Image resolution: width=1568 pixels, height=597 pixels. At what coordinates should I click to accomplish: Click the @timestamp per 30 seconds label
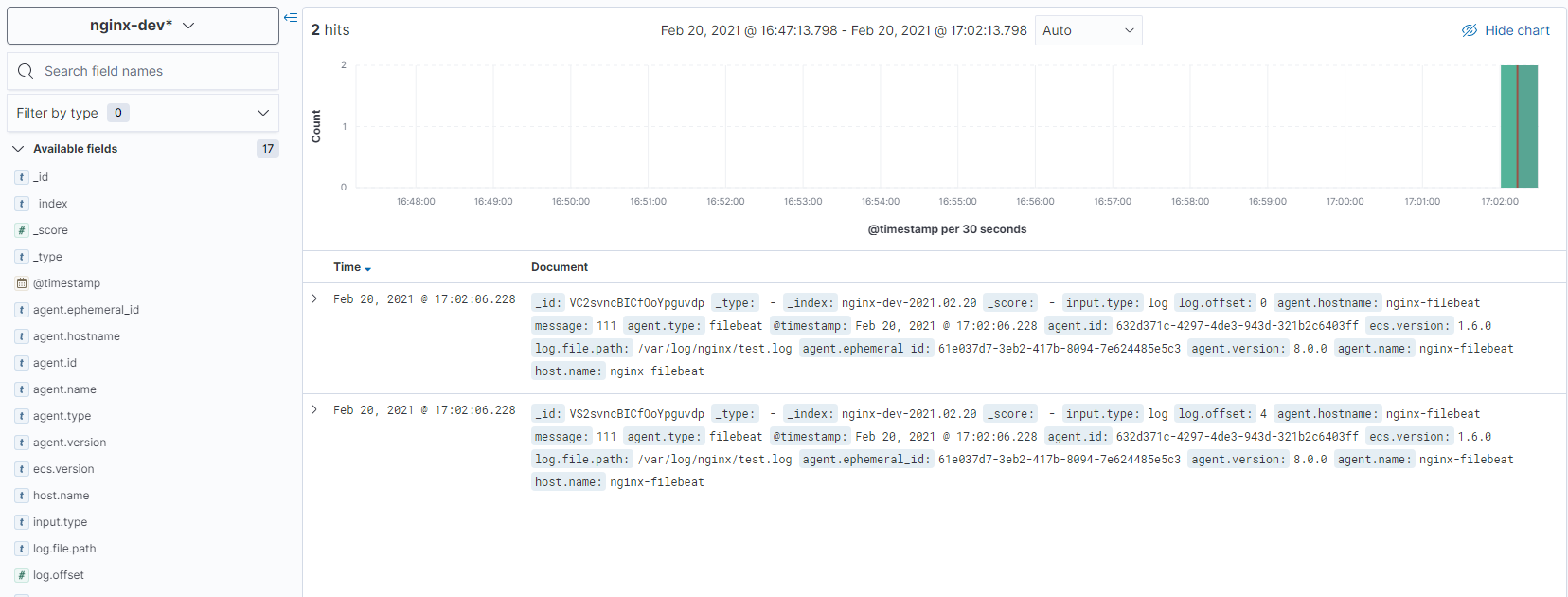[x=947, y=229]
